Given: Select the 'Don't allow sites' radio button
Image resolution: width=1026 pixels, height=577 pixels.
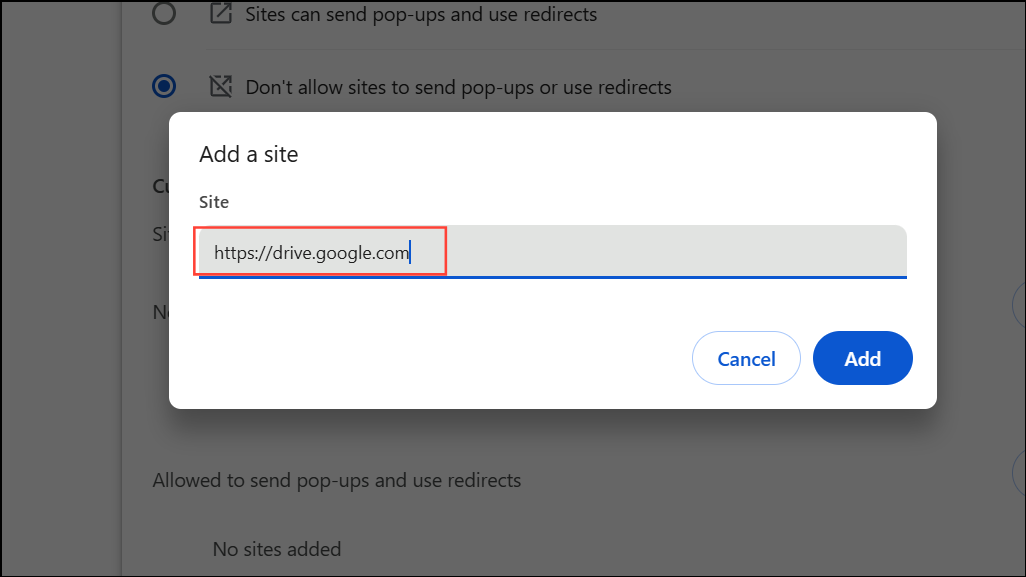Looking at the screenshot, I should point(164,86).
